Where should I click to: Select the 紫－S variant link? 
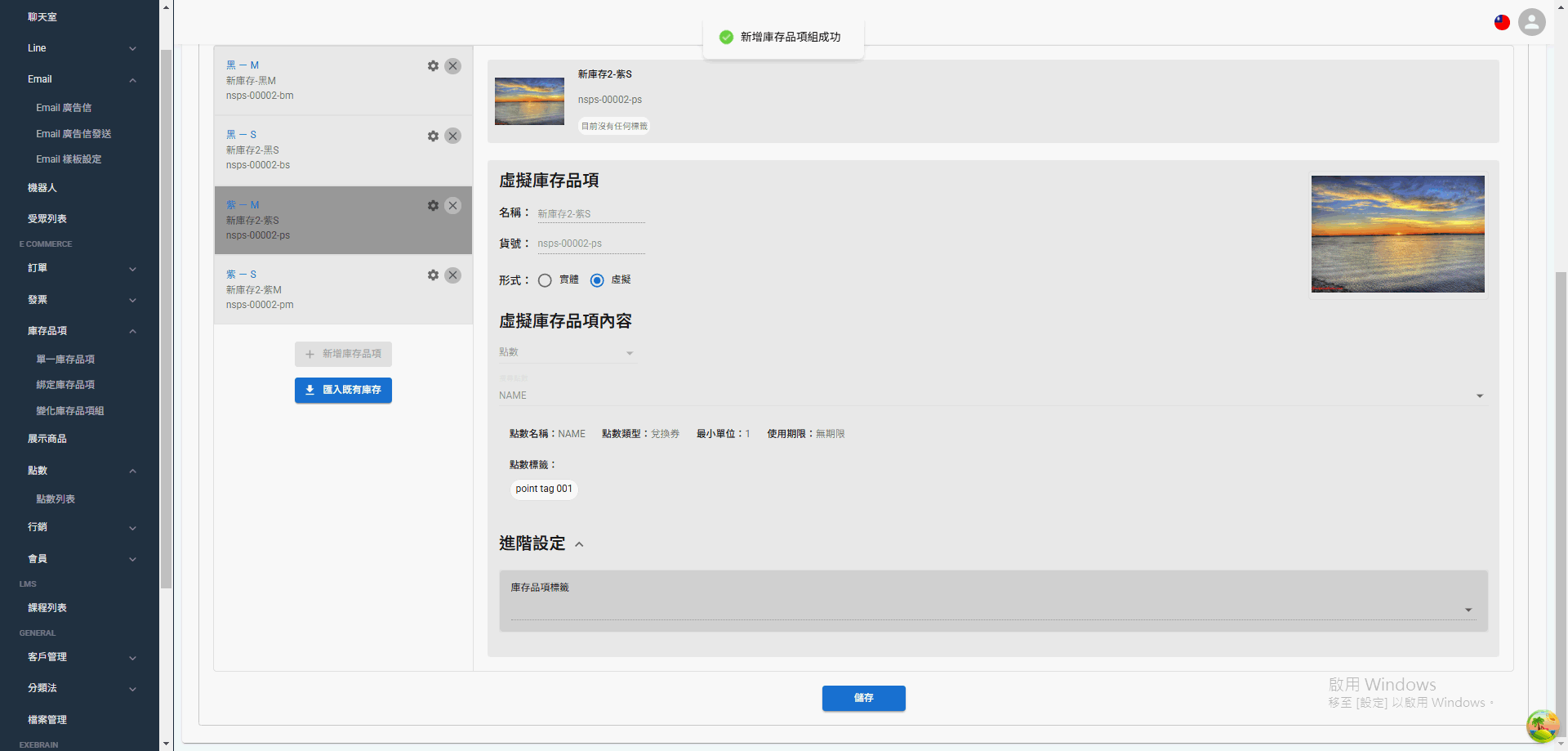[242, 275]
